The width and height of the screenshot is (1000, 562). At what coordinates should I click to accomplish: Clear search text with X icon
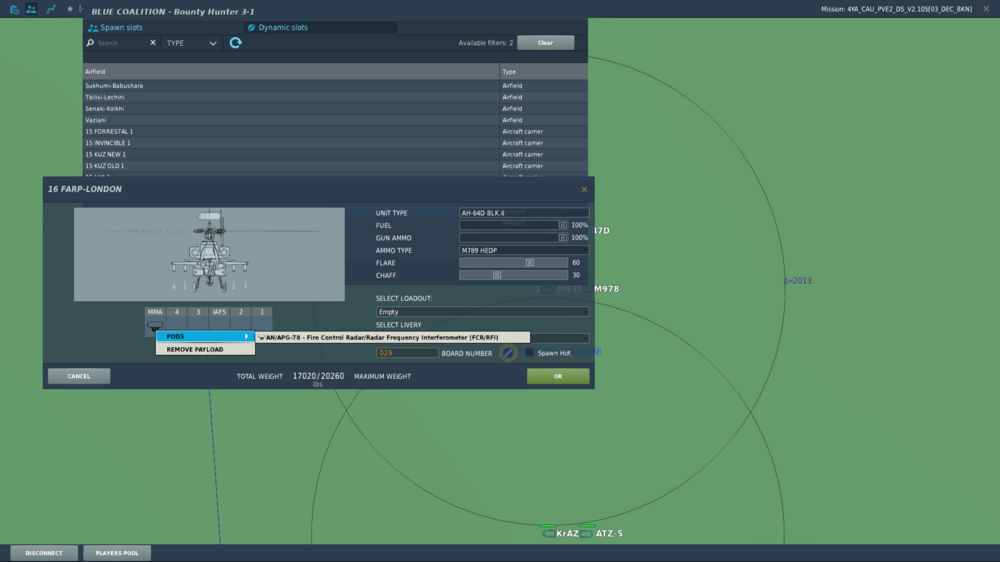[152, 43]
